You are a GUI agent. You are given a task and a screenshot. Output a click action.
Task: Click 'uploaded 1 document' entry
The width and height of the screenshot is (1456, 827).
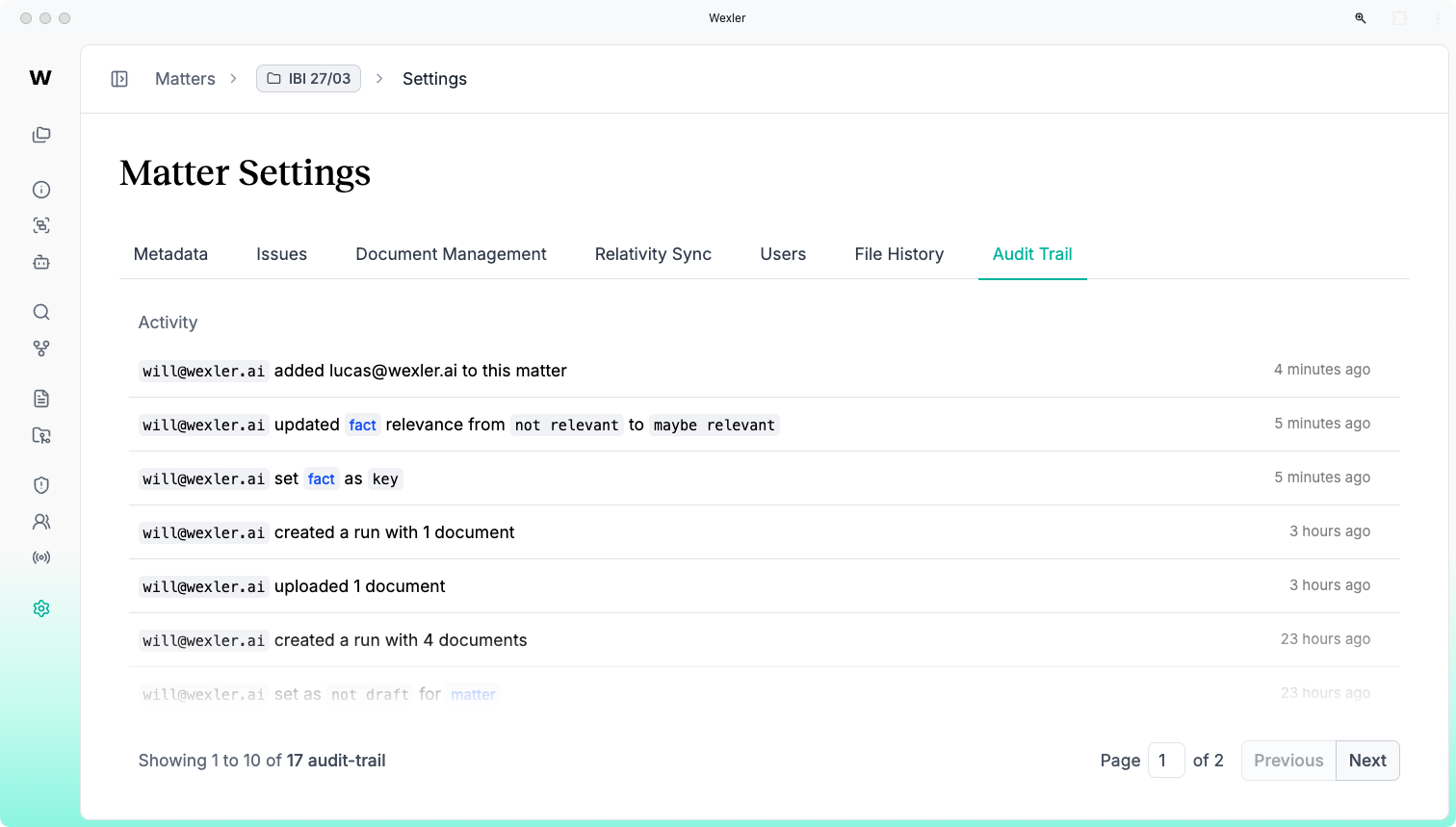(x=360, y=586)
